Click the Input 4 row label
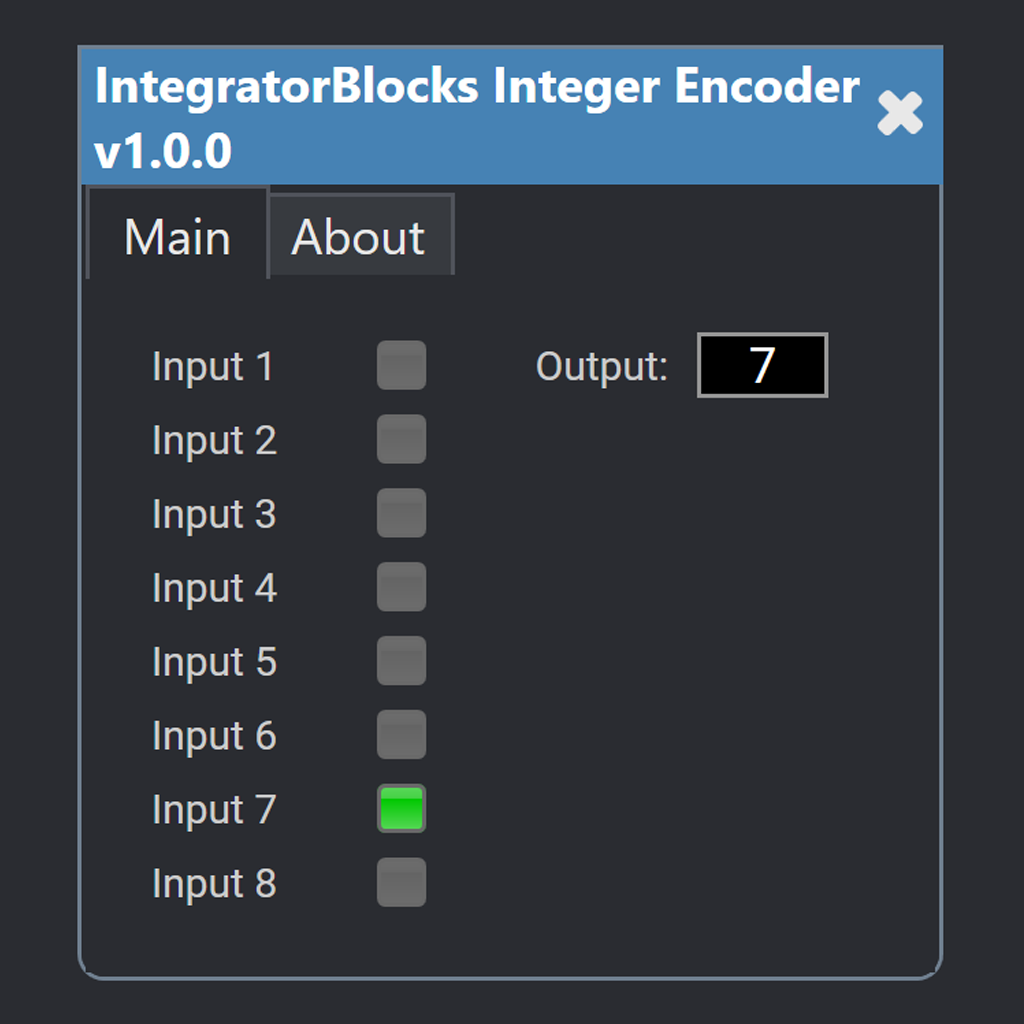 point(213,587)
